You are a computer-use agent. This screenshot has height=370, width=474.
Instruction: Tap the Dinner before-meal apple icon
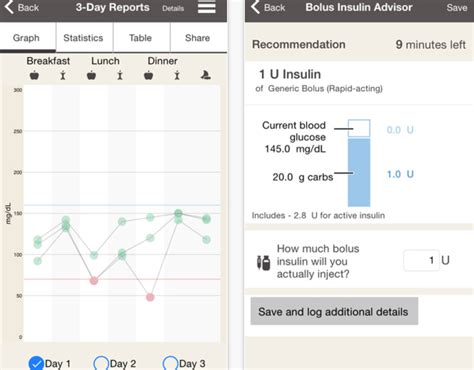click(x=148, y=76)
